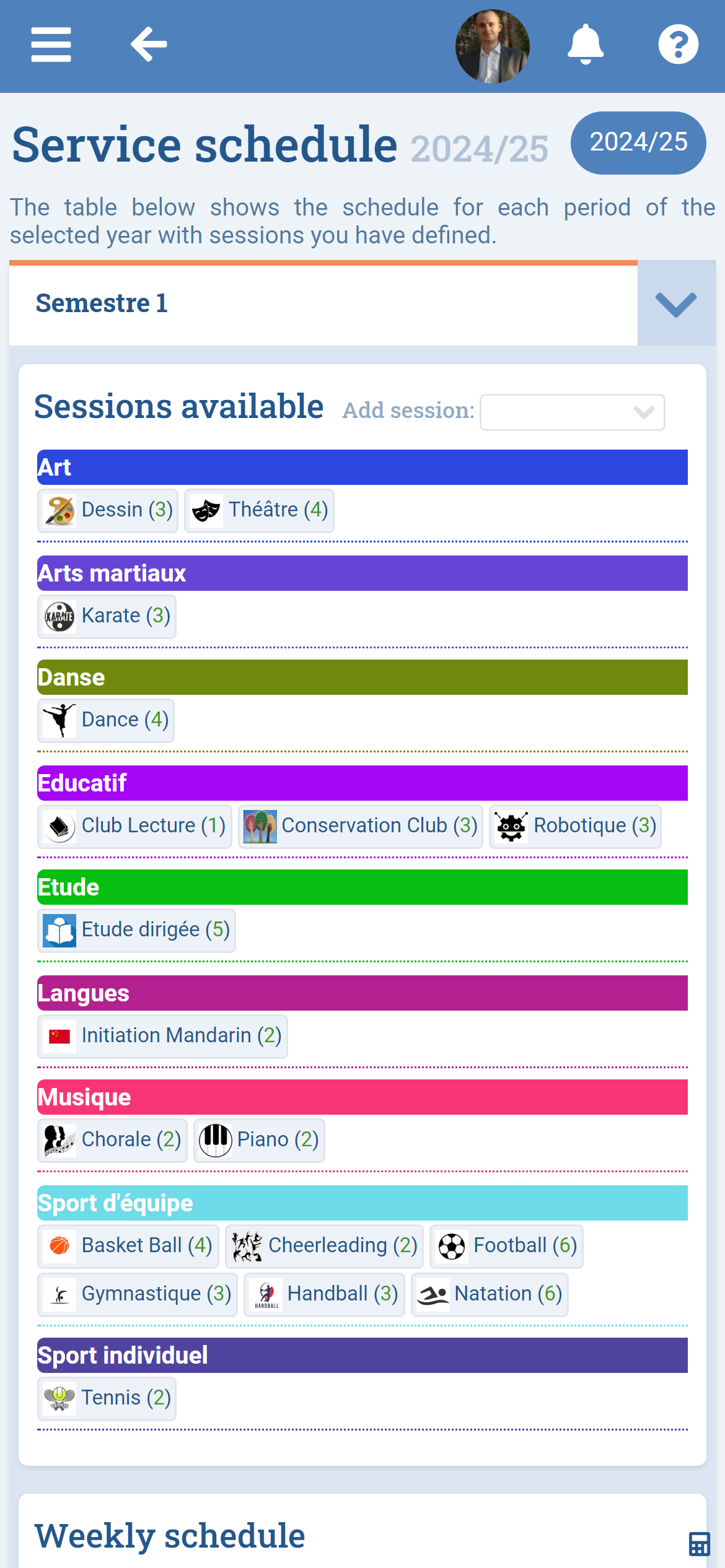
Task: Open notifications bell
Action: pos(585,45)
